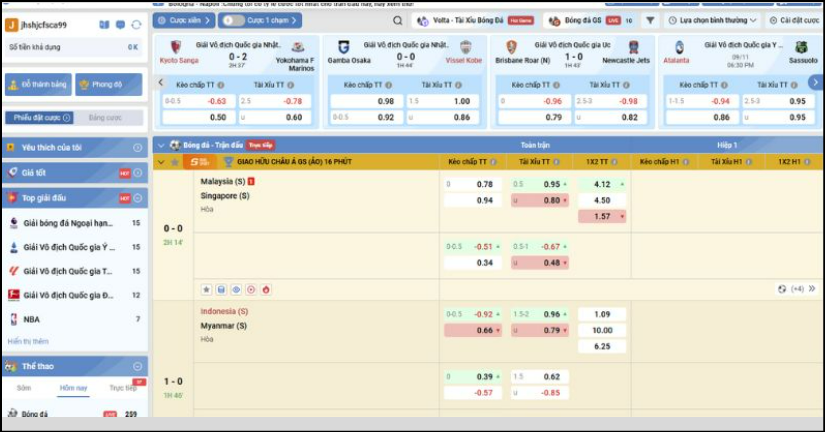The height and width of the screenshot is (432, 825).
Task: Click the Đổ thành bảng button
Action: pos(36,85)
